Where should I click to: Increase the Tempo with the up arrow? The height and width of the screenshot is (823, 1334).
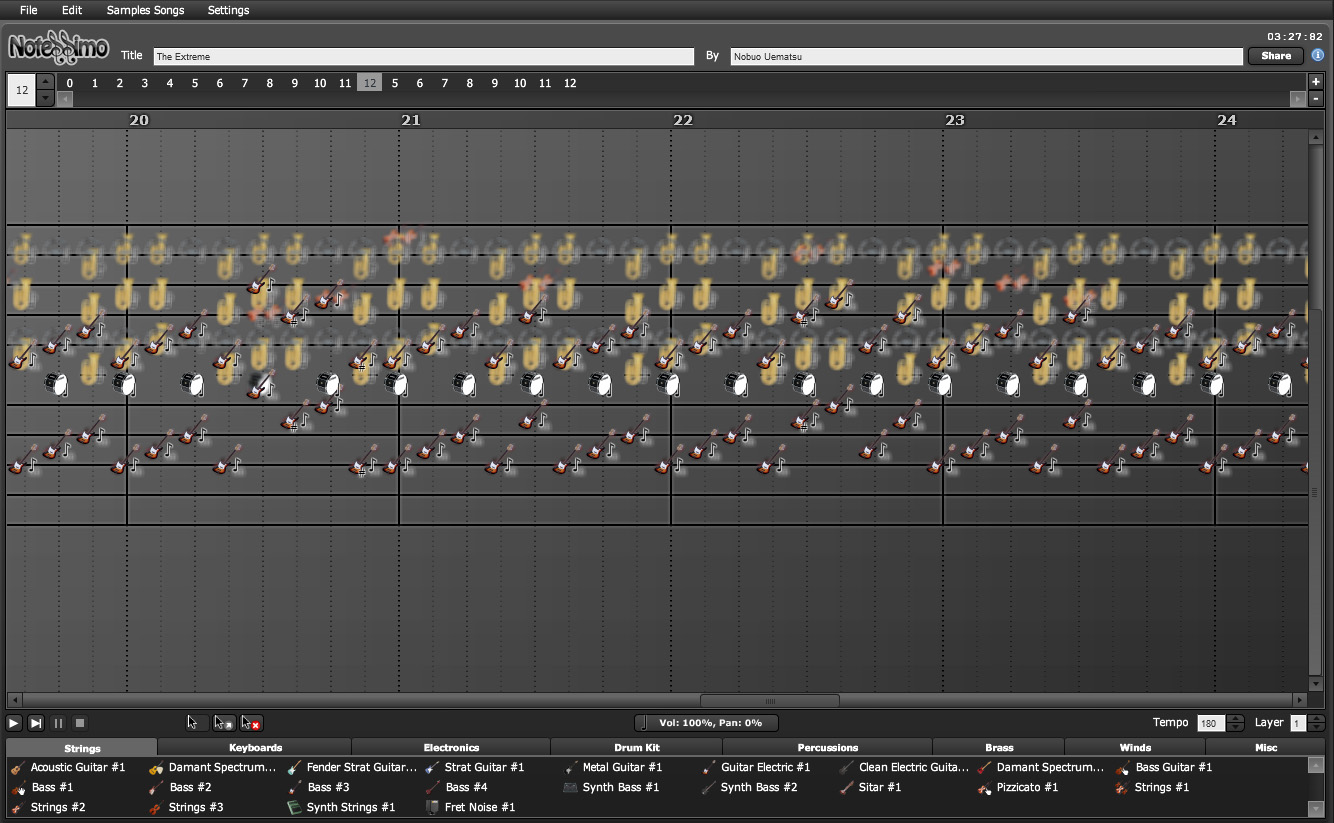pos(1236,718)
